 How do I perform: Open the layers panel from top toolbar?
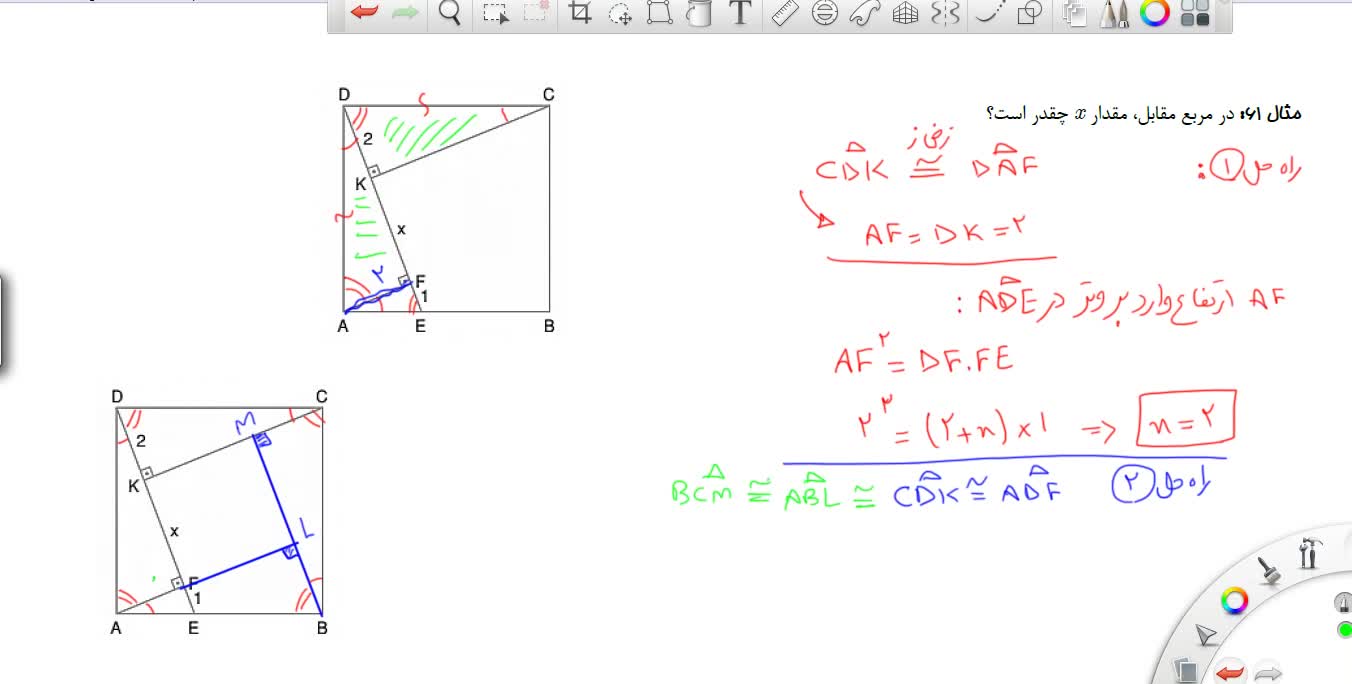1075,13
